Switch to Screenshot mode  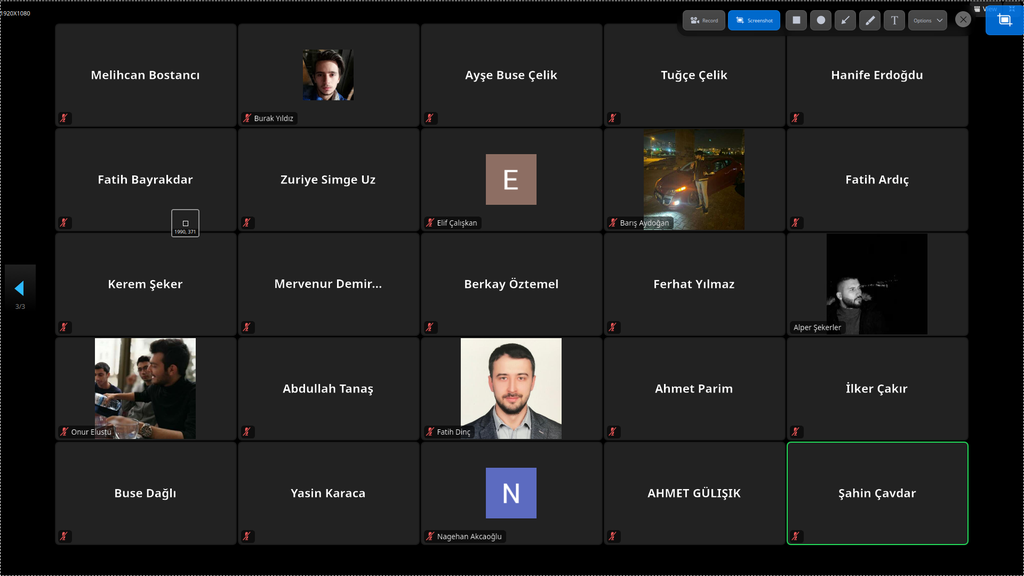754,20
